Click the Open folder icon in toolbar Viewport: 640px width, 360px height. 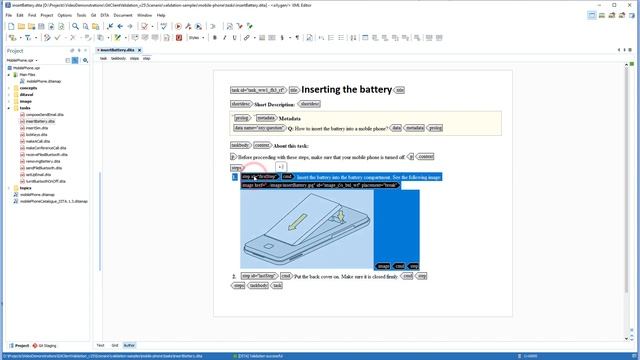21,26
